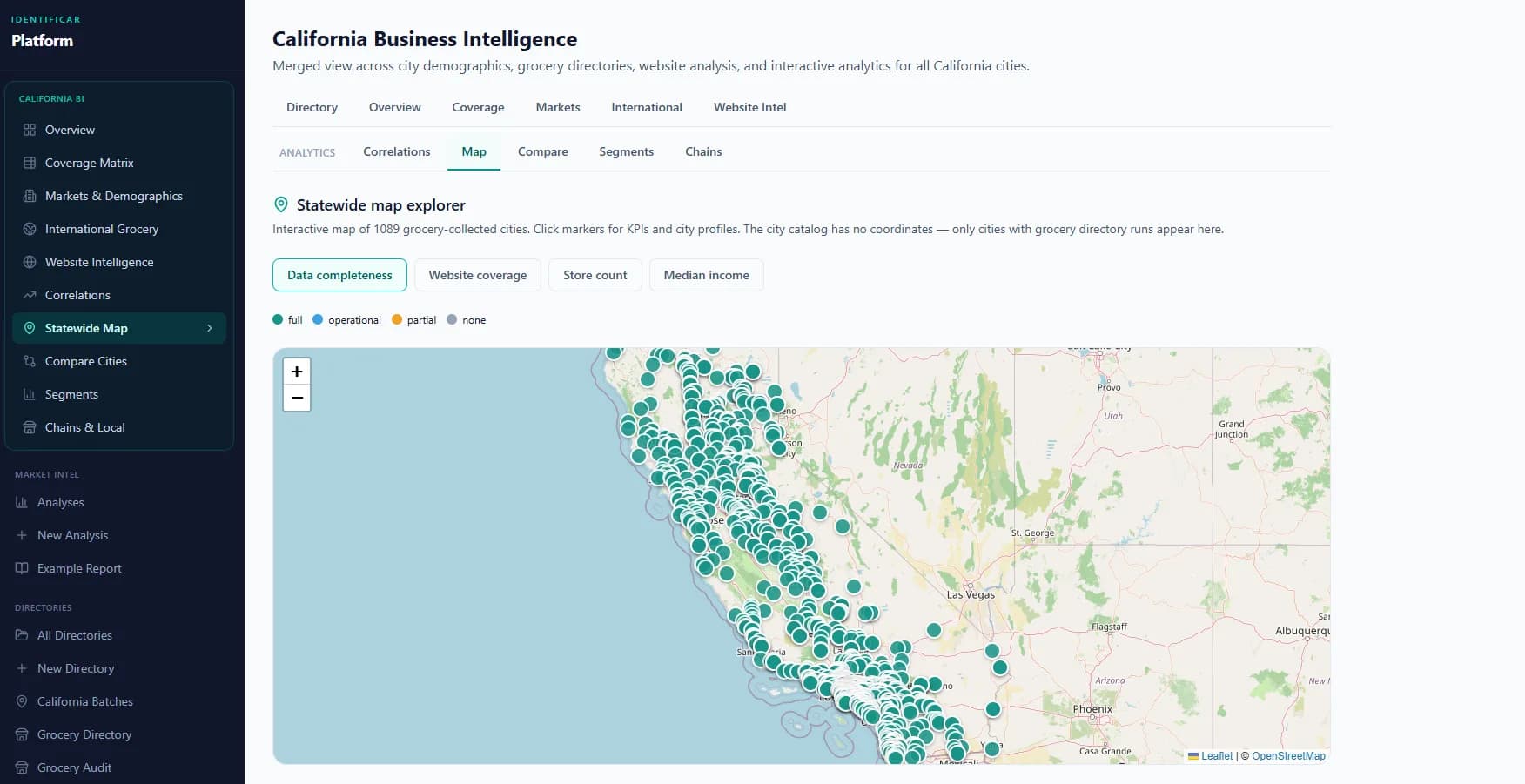
Task: Open the Leaflet attribution link
Action: pos(1217,756)
